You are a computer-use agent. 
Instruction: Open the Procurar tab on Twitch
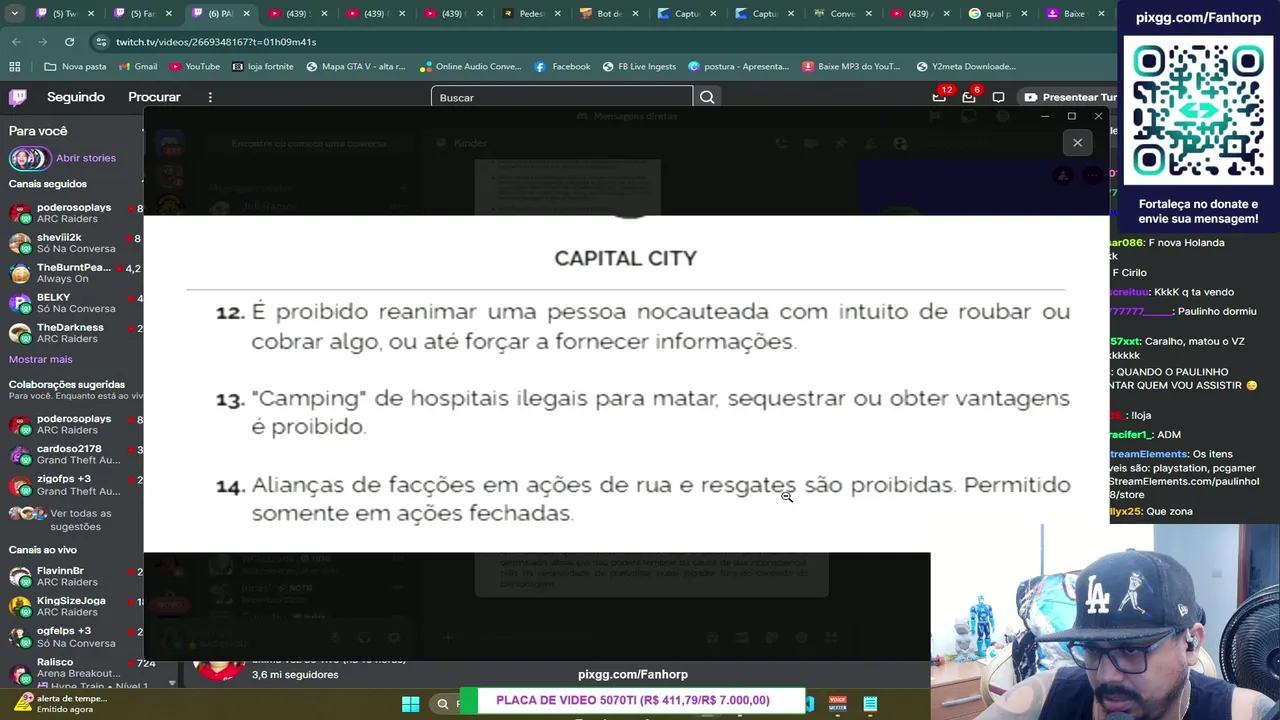coord(154,97)
